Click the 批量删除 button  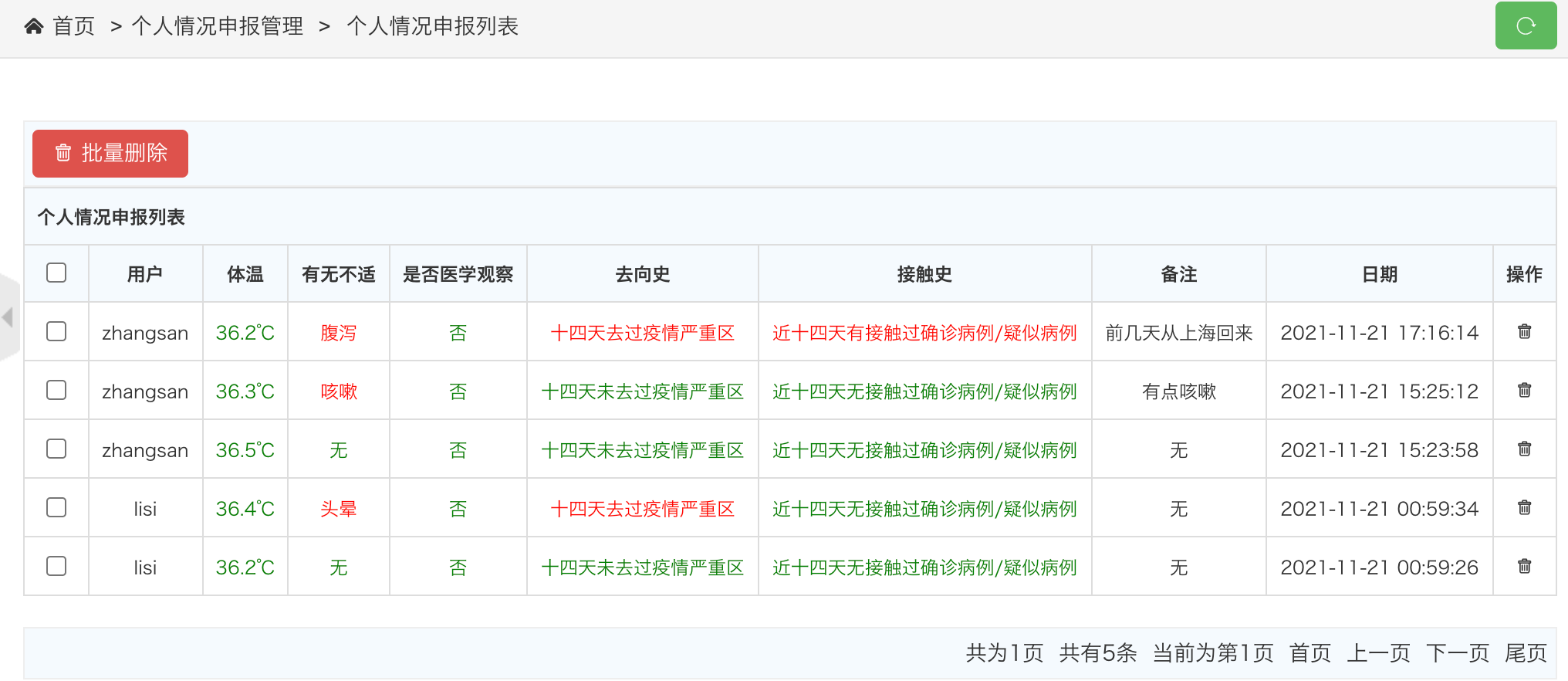point(110,154)
